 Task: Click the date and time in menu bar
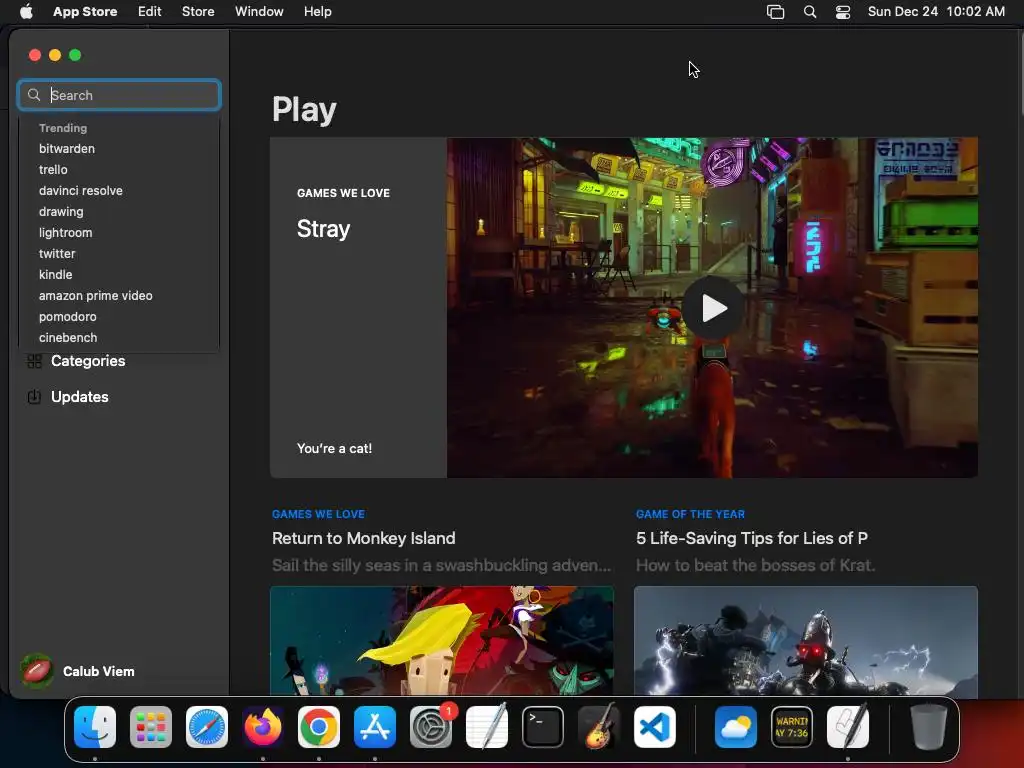[936, 12]
